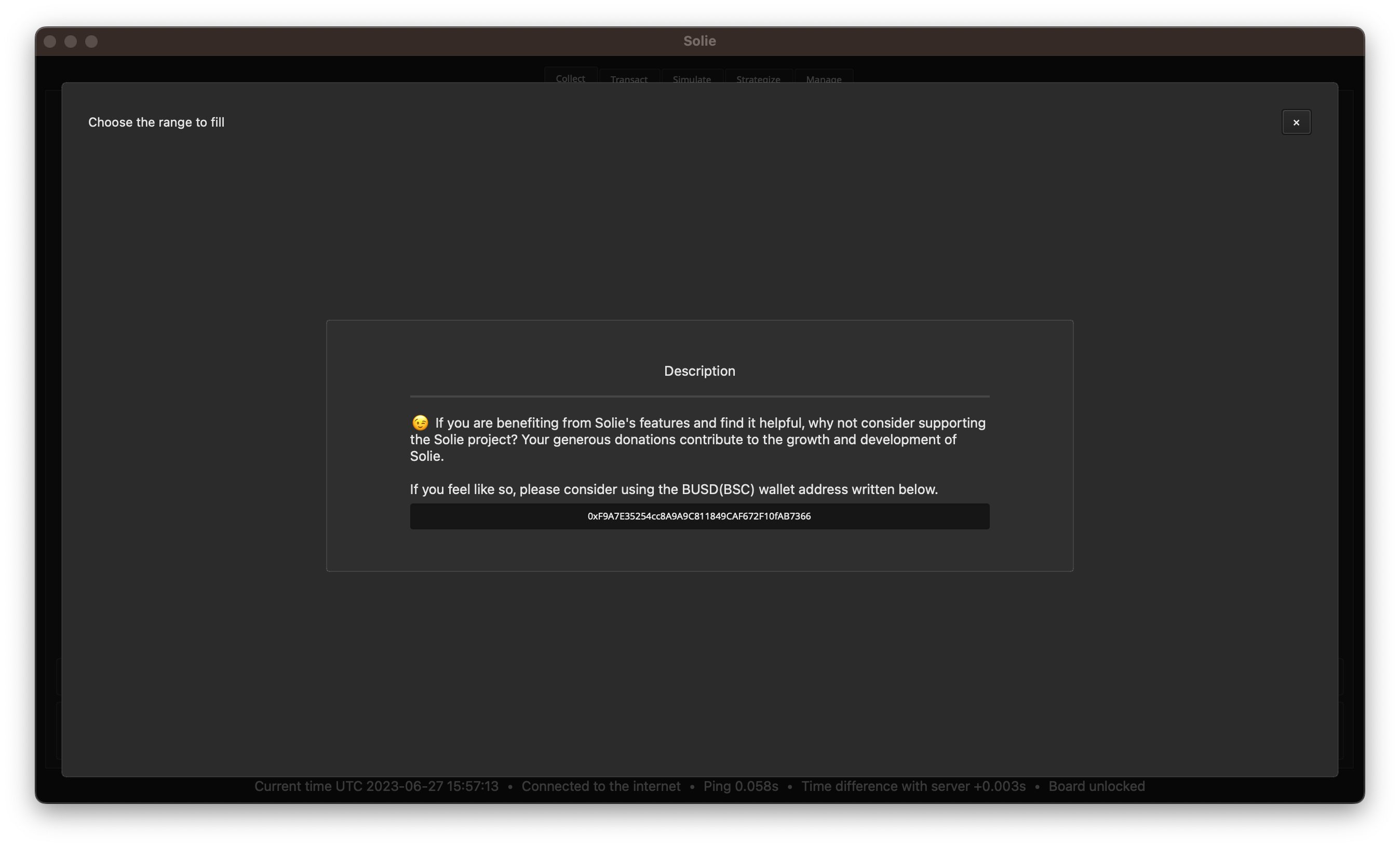
Task: Click the "Choose the range to fill" title
Action: click(156, 122)
